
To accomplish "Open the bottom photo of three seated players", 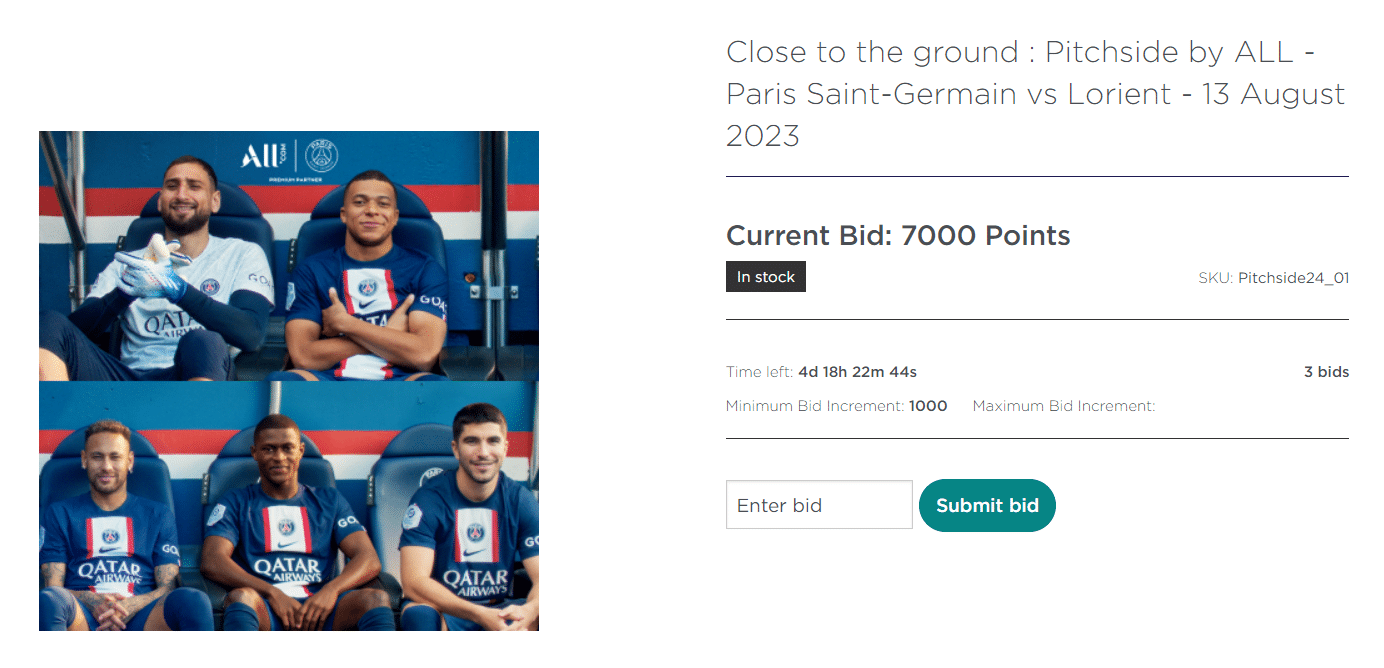I will (x=289, y=505).
